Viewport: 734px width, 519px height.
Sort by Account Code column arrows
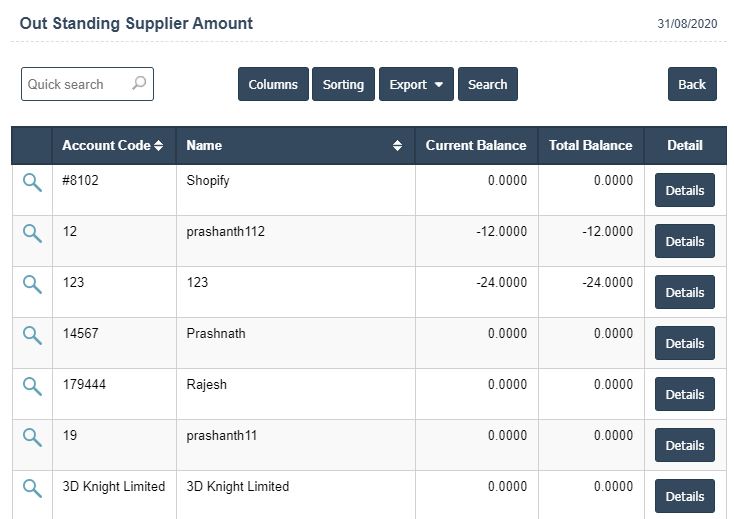tap(158, 146)
